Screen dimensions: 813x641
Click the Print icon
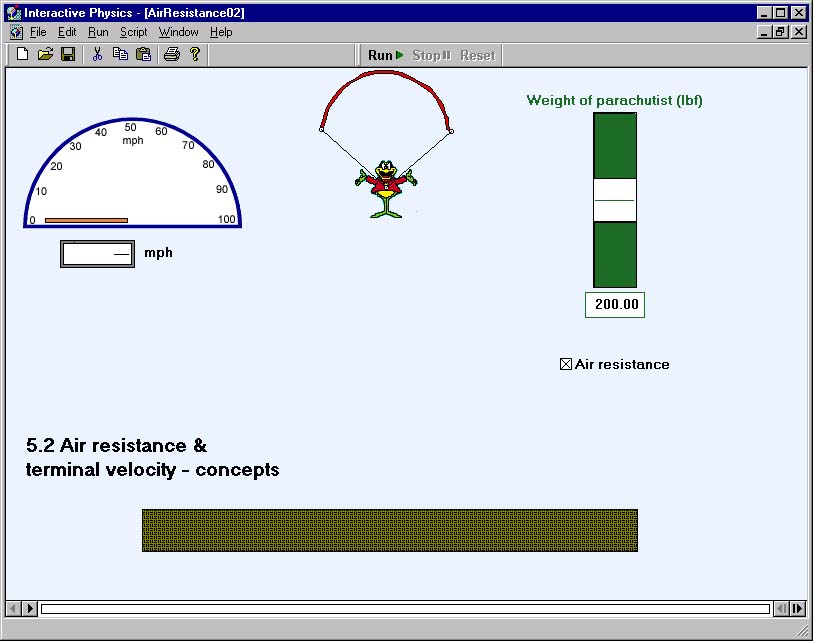(172, 54)
